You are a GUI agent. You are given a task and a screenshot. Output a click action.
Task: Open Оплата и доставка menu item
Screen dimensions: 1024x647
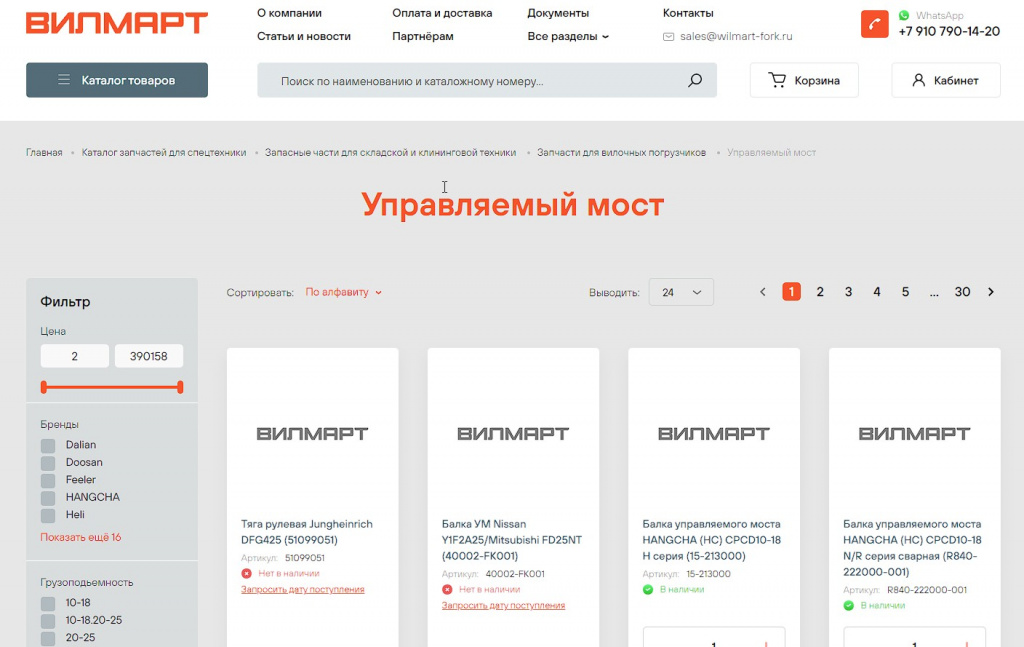[x=442, y=13]
